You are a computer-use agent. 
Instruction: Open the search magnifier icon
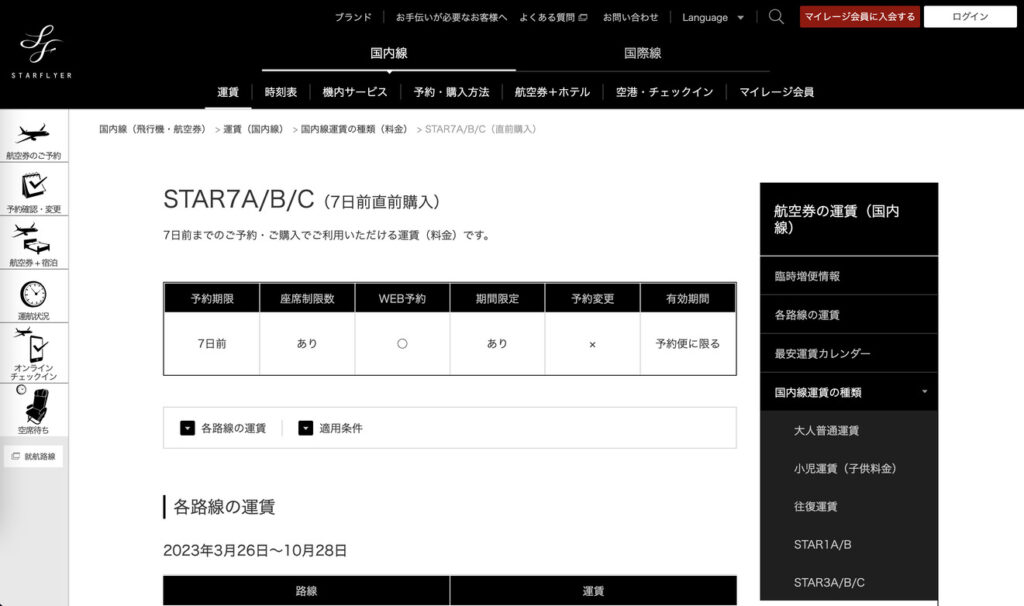pos(776,17)
